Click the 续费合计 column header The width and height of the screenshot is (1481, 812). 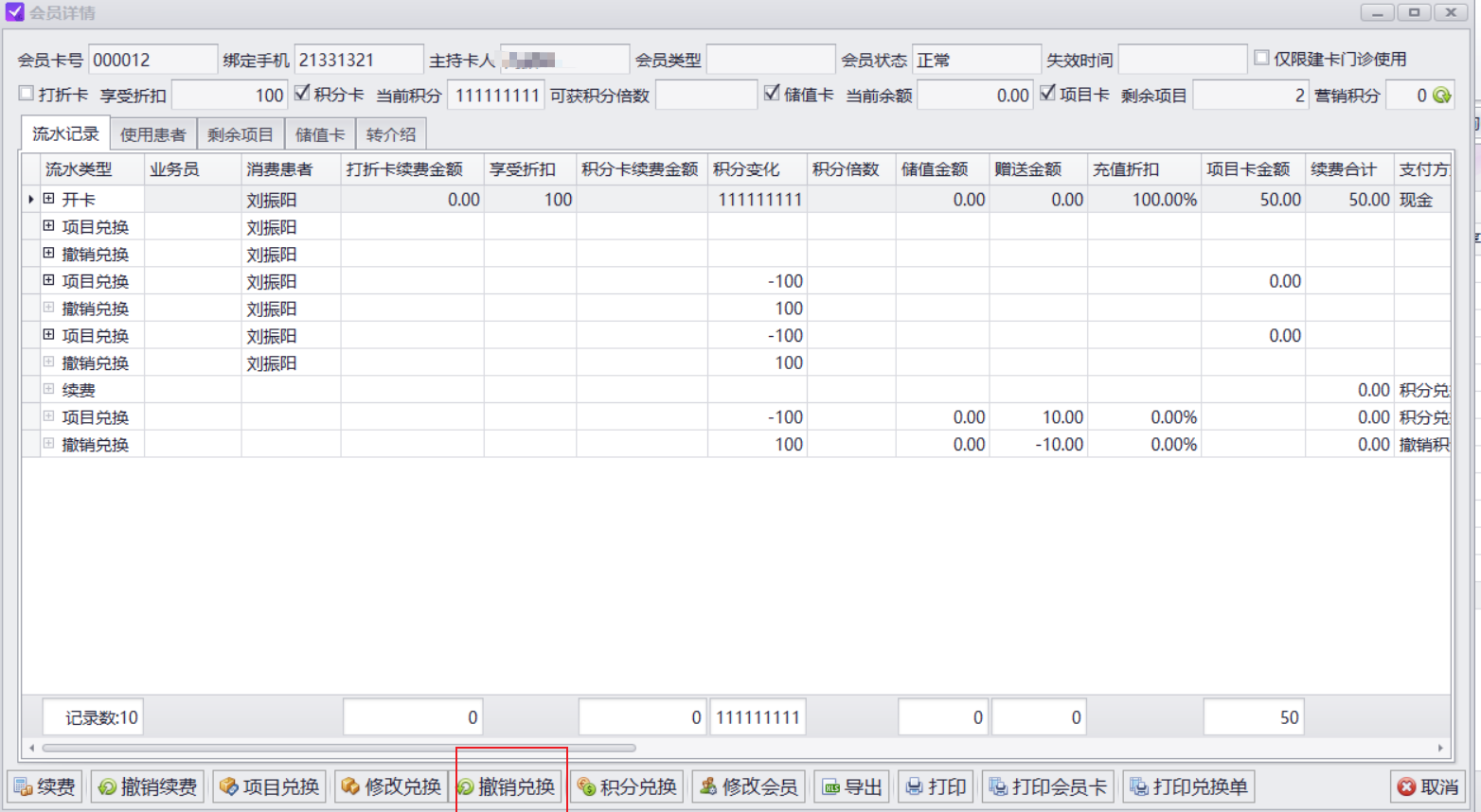click(1349, 169)
